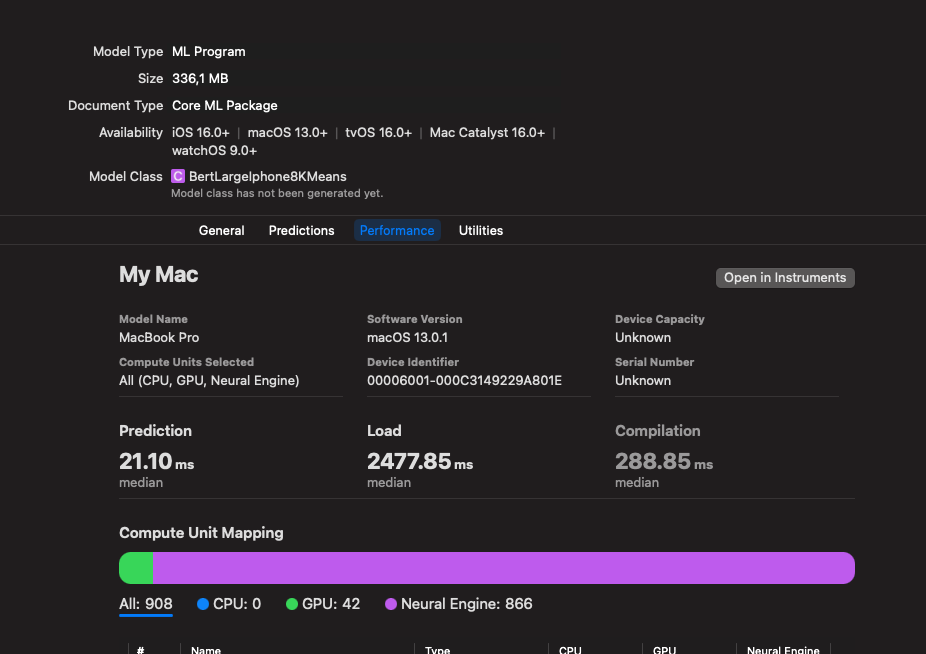Click the blue CPU legend dot
This screenshot has width=926, height=654.
[203, 604]
